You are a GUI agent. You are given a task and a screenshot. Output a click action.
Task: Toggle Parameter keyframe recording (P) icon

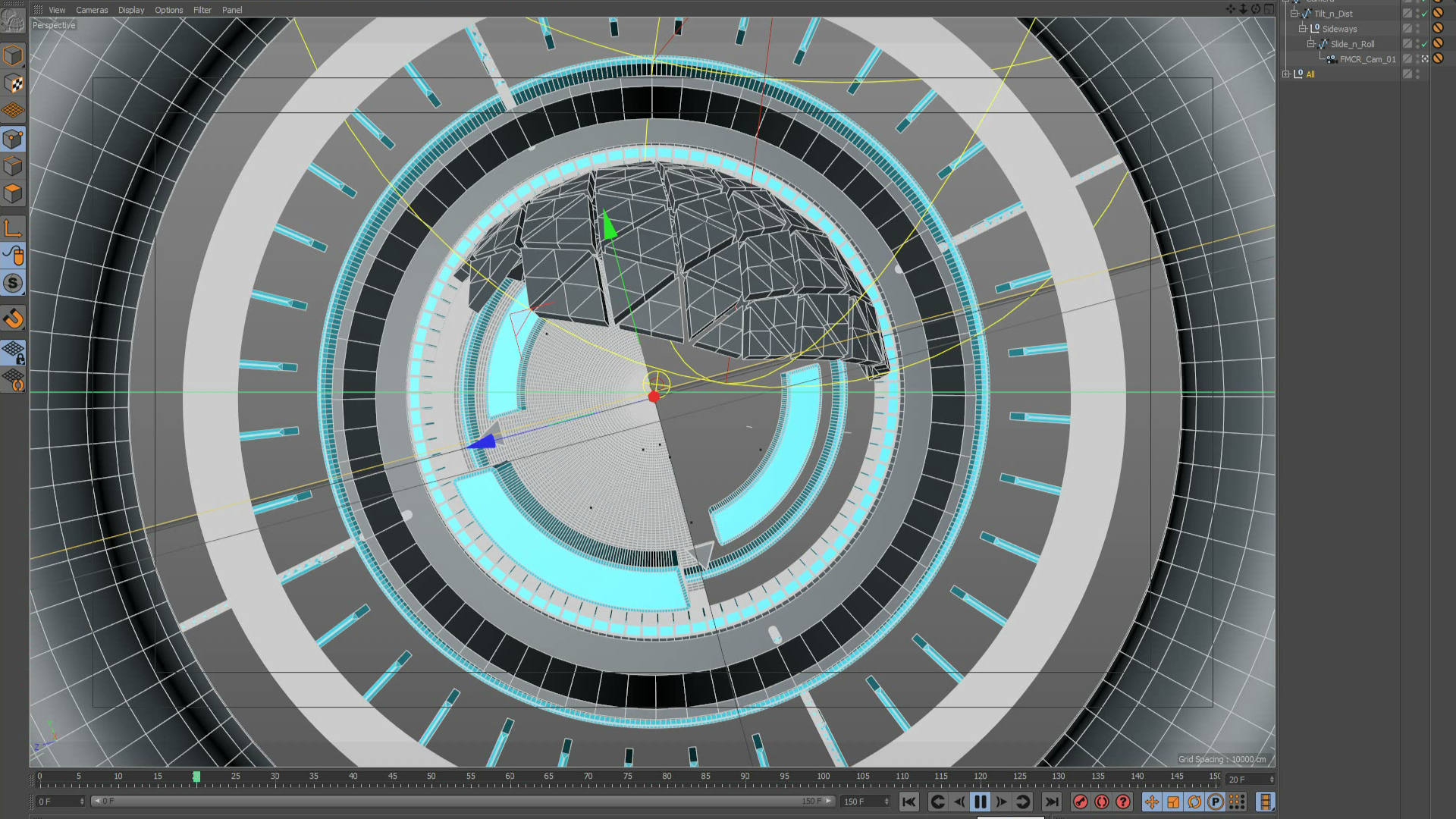click(x=1215, y=802)
